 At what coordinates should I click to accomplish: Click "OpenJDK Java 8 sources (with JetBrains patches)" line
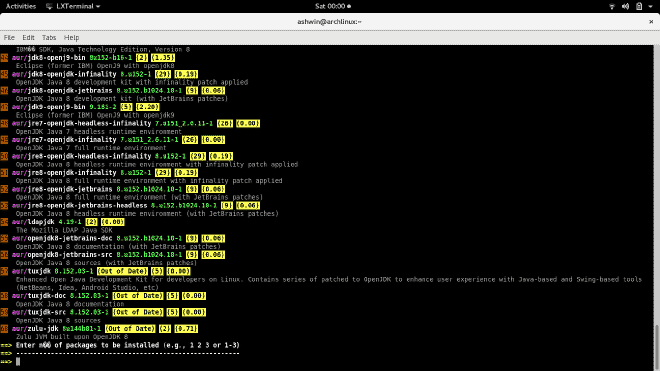point(106,263)
